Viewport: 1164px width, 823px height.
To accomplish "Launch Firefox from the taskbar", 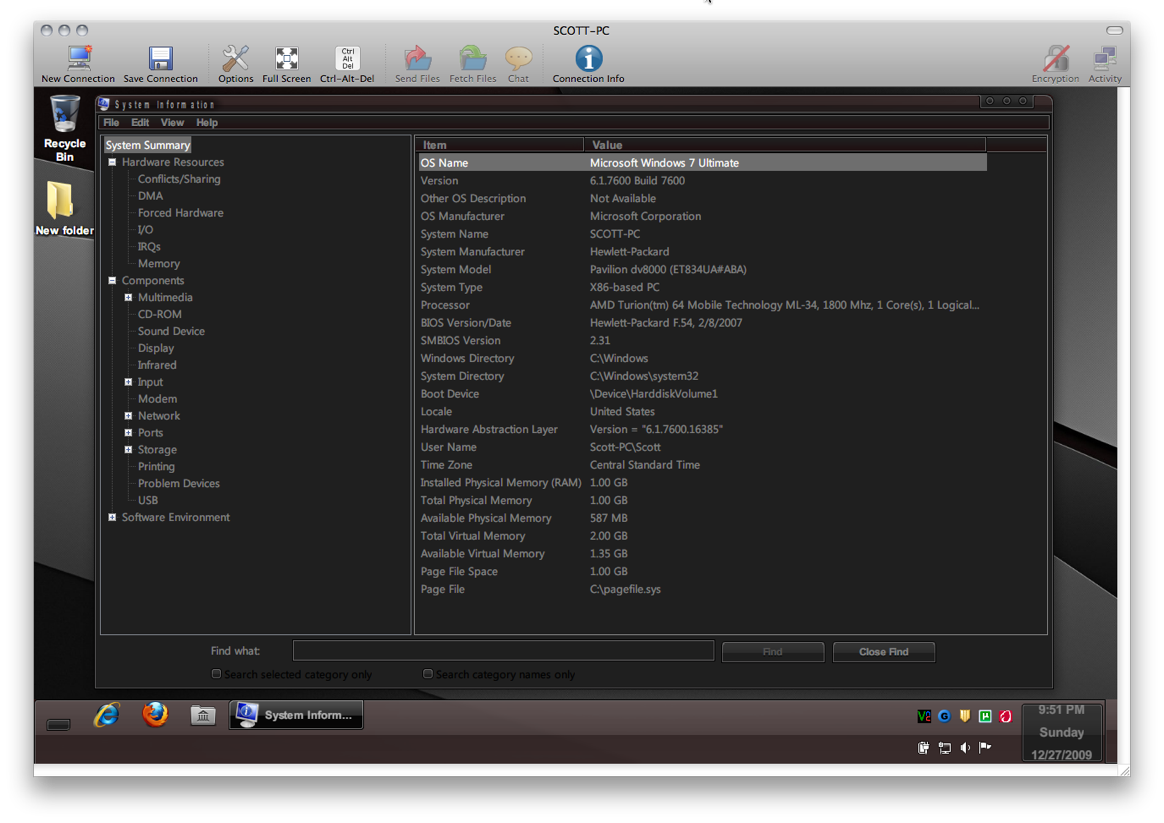I will click(155, 715).
